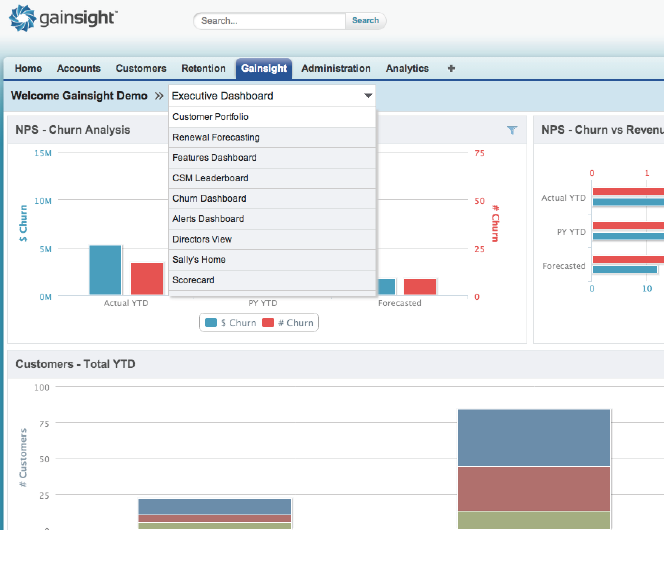Click the filter icon on NPS panel

(512, 130)
